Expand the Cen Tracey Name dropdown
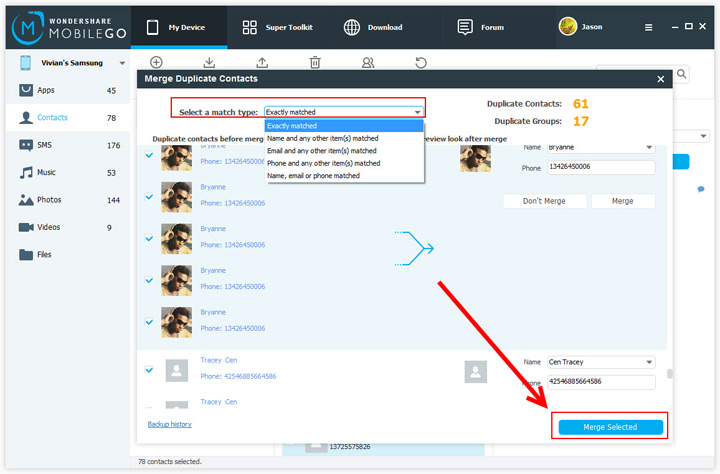This screenshot has height=474, width=720. point(649,362)
